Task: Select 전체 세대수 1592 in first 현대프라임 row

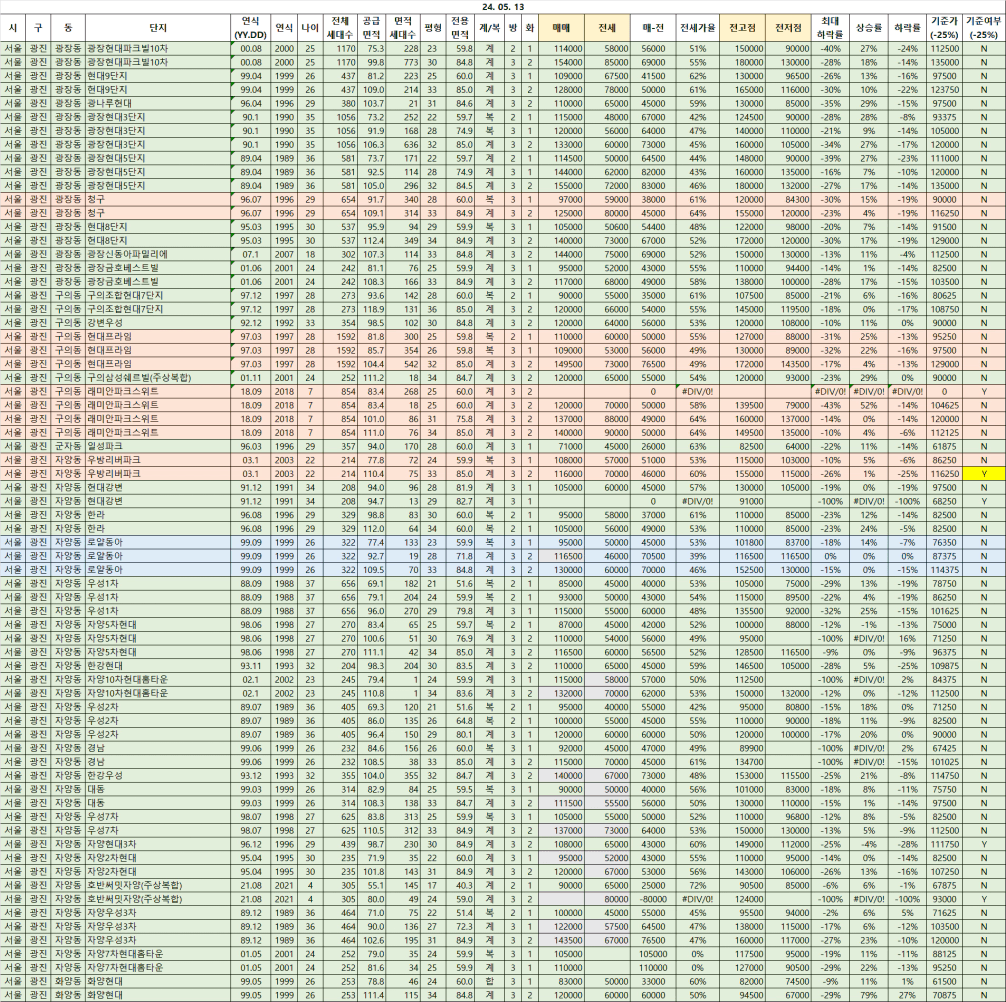Action: [x=339, y=336]
